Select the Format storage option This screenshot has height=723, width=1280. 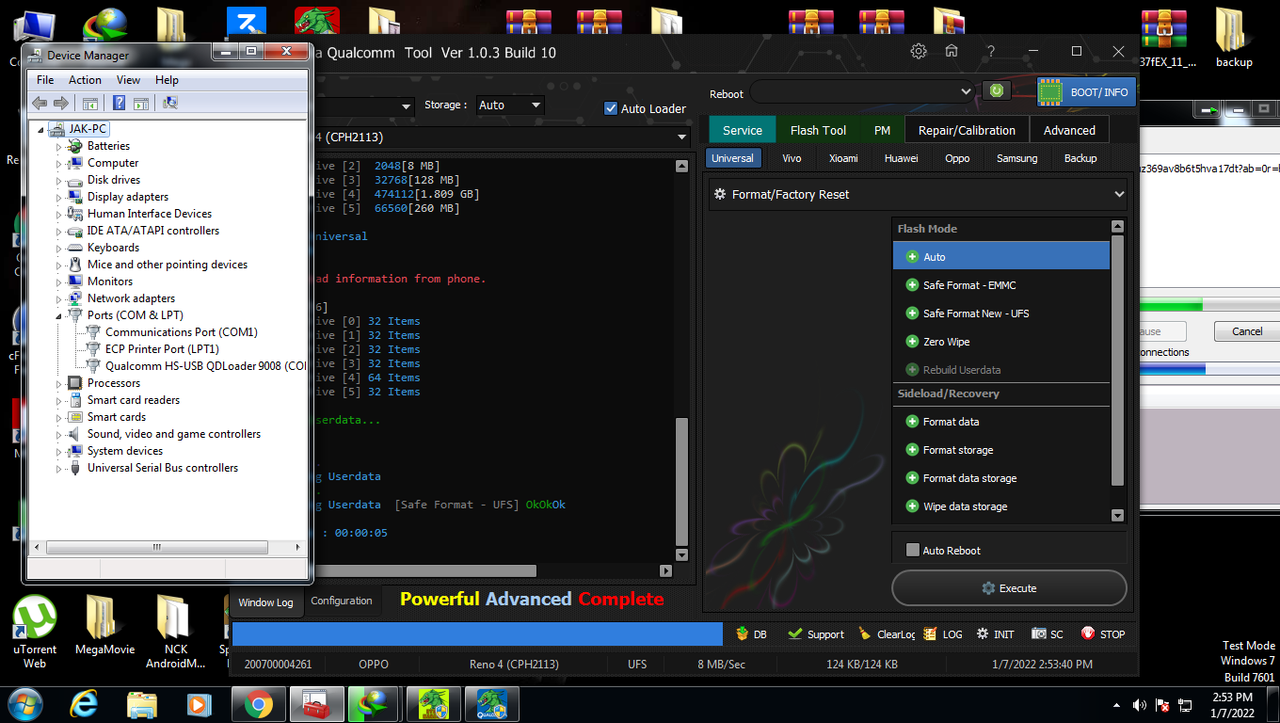click(1001, 450)
